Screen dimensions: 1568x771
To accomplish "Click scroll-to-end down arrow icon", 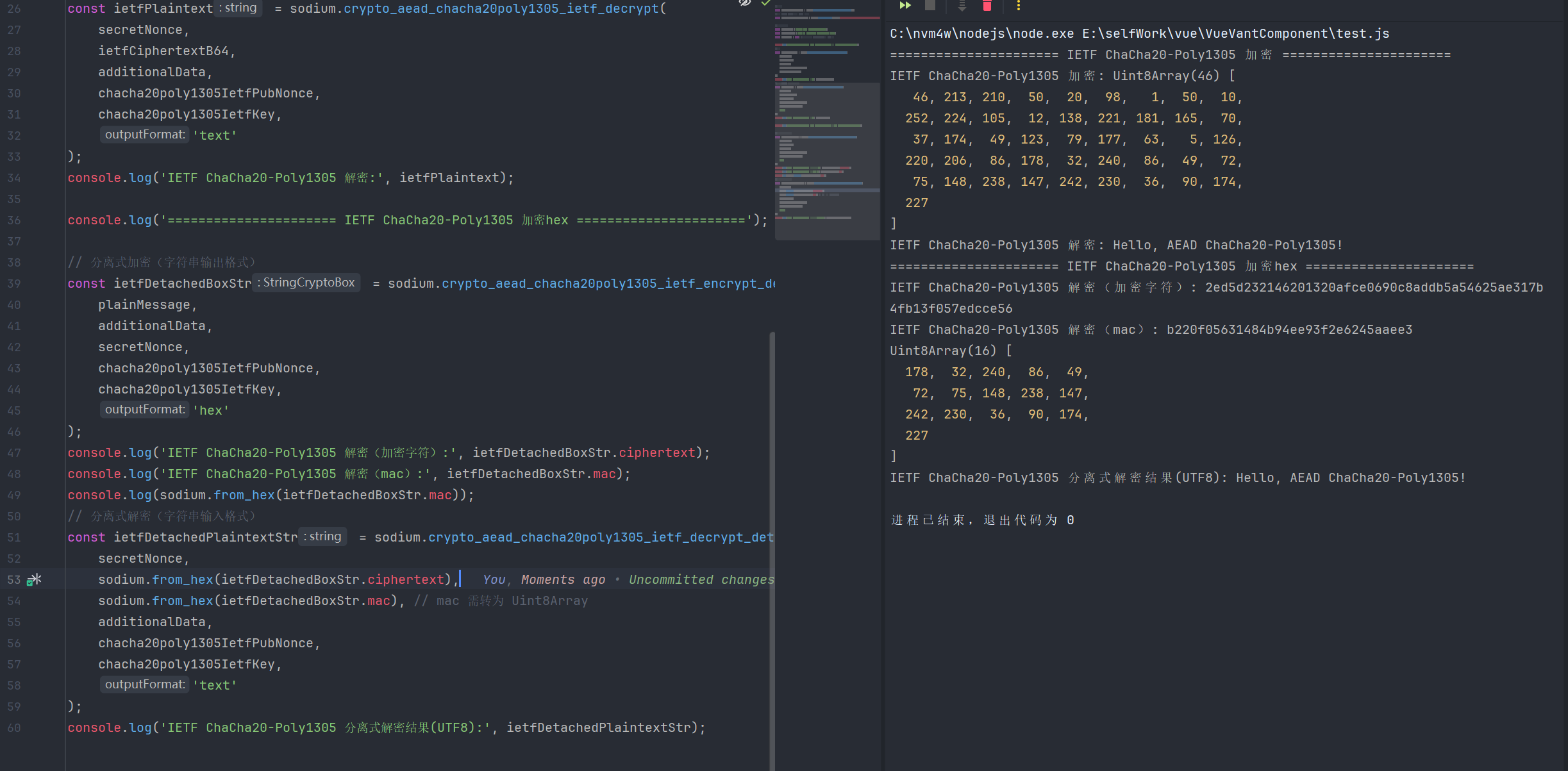I will 962,6.
